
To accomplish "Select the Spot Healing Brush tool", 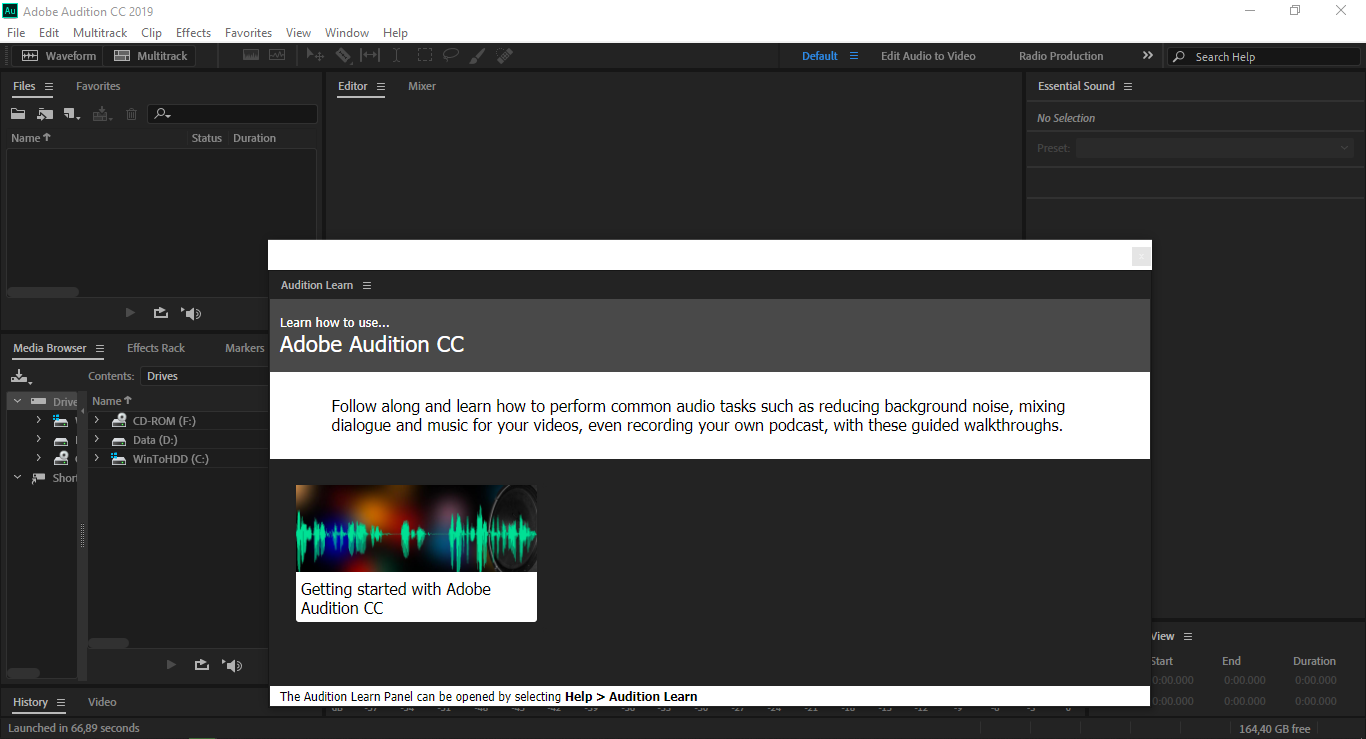I will (x=505, y=55).
